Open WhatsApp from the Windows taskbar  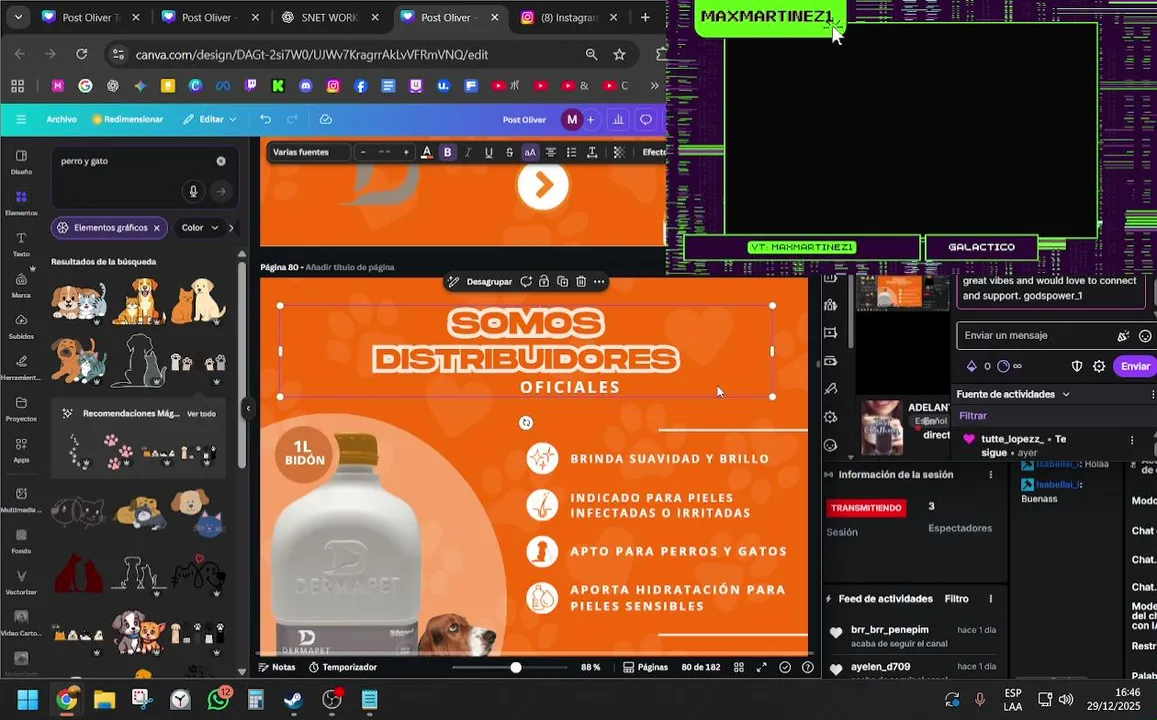[x=218, y=699]
